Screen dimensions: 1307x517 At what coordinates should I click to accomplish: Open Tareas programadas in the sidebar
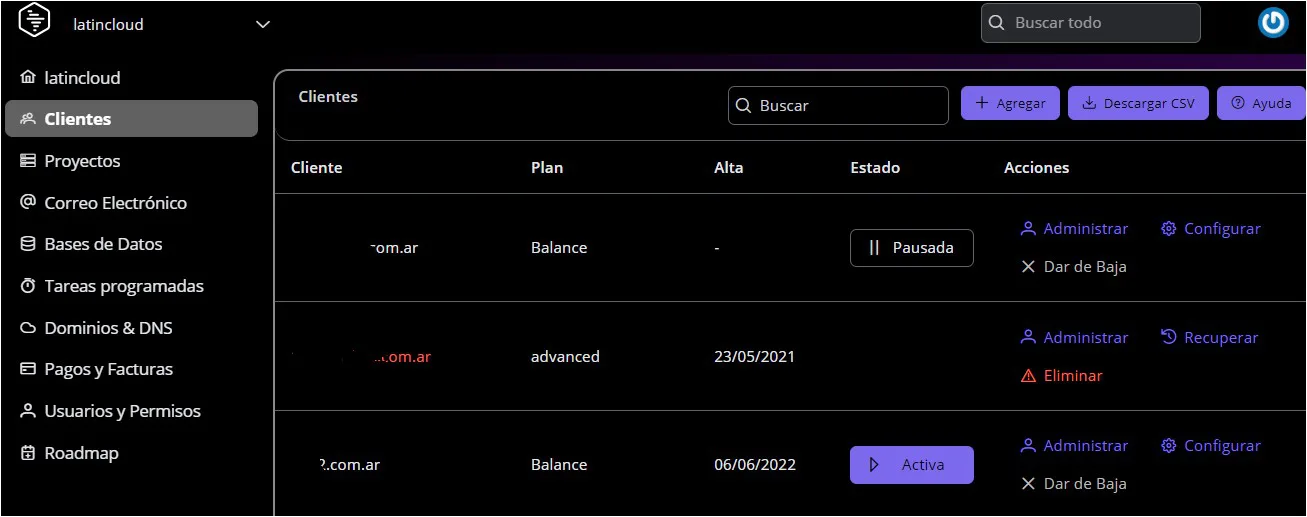[x=123, y=286]
